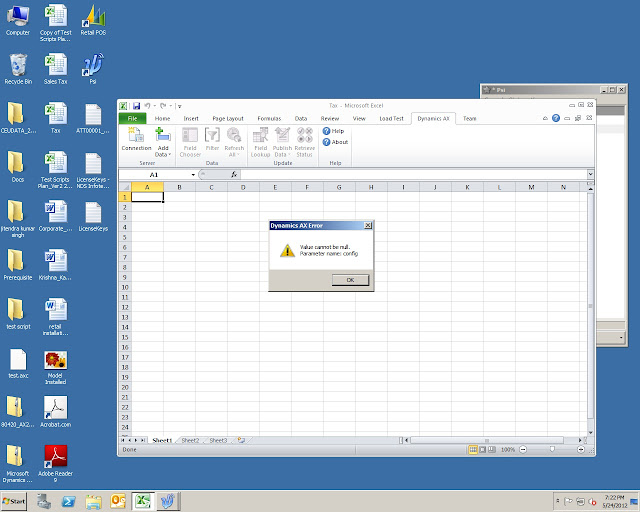Switch to Page Layout view in the status bar

coord(482,450)
